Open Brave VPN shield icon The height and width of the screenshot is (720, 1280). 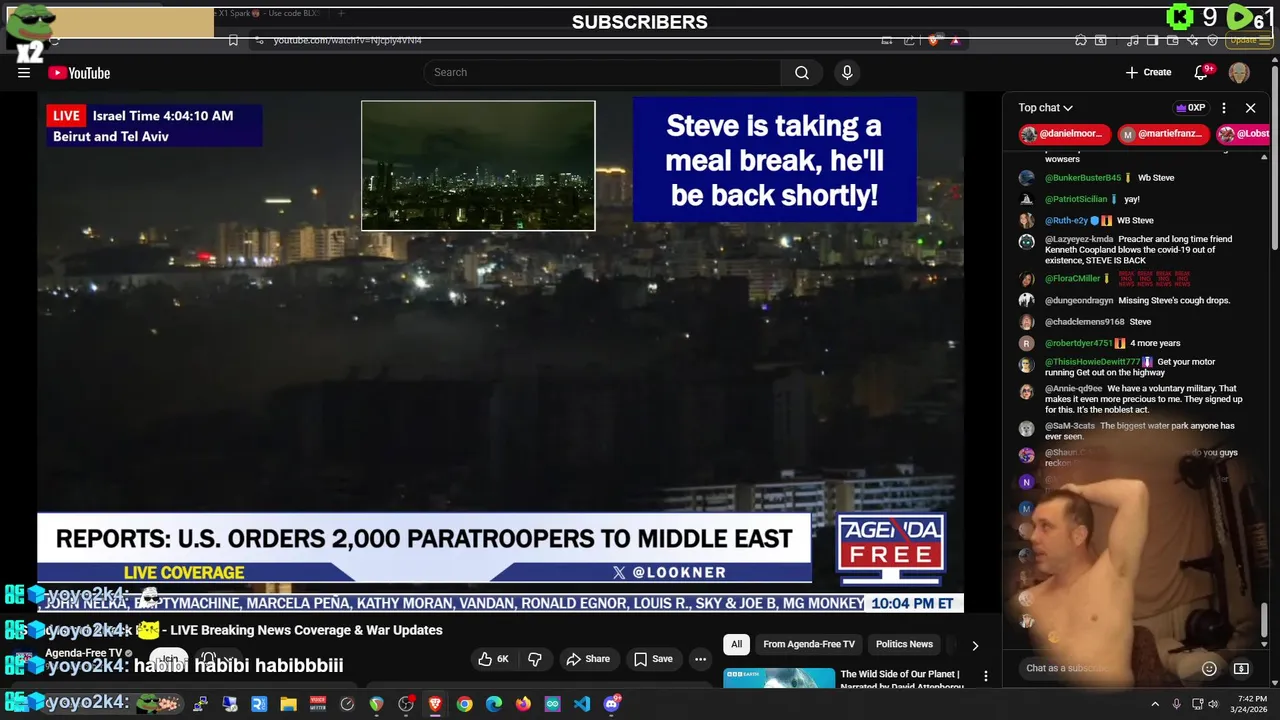(1212, 40)
